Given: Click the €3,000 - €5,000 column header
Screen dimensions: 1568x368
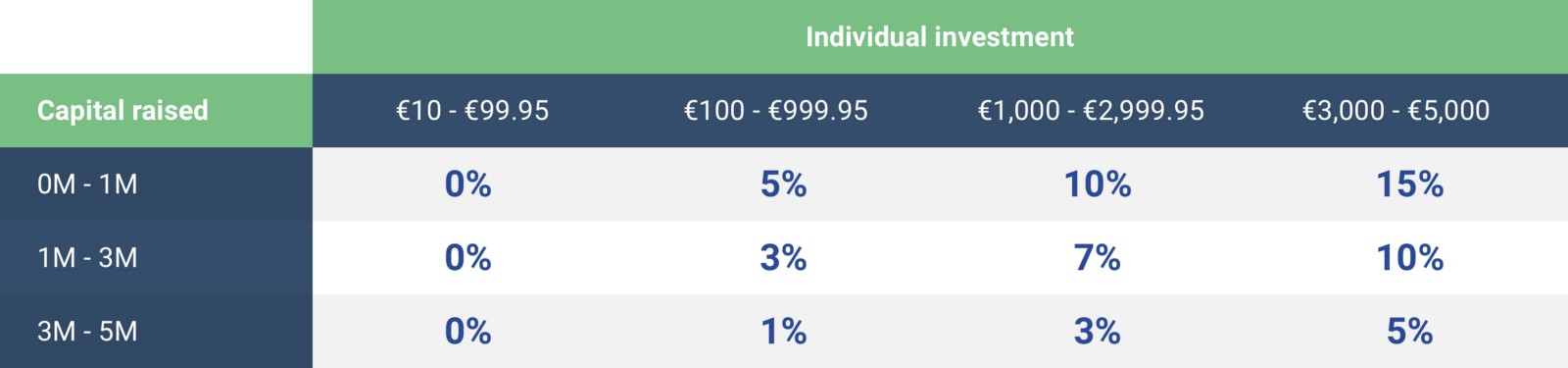Looking at the screenshot, I should 1396,110.
